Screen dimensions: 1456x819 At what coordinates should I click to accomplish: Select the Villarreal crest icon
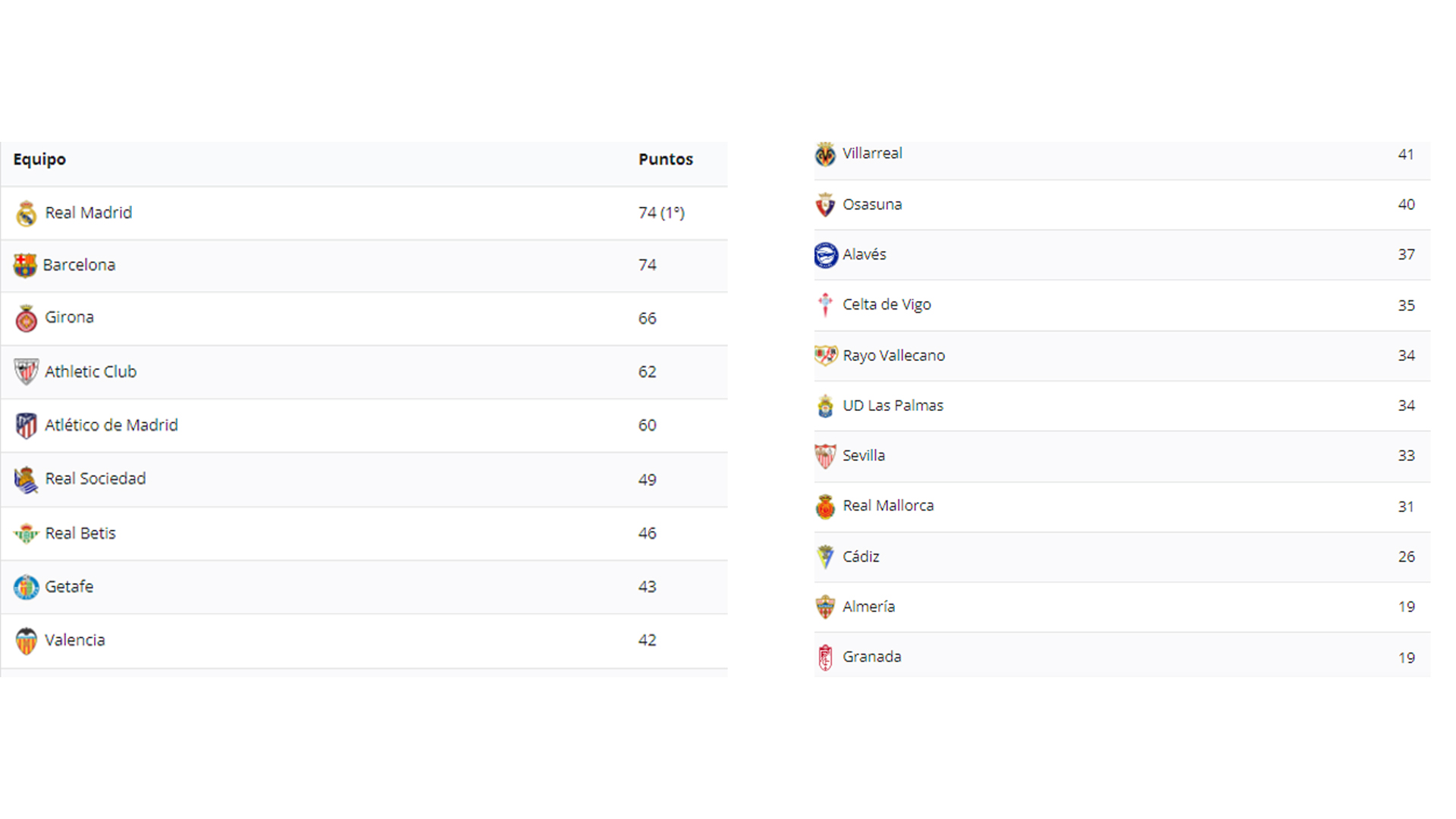point(825,154)
